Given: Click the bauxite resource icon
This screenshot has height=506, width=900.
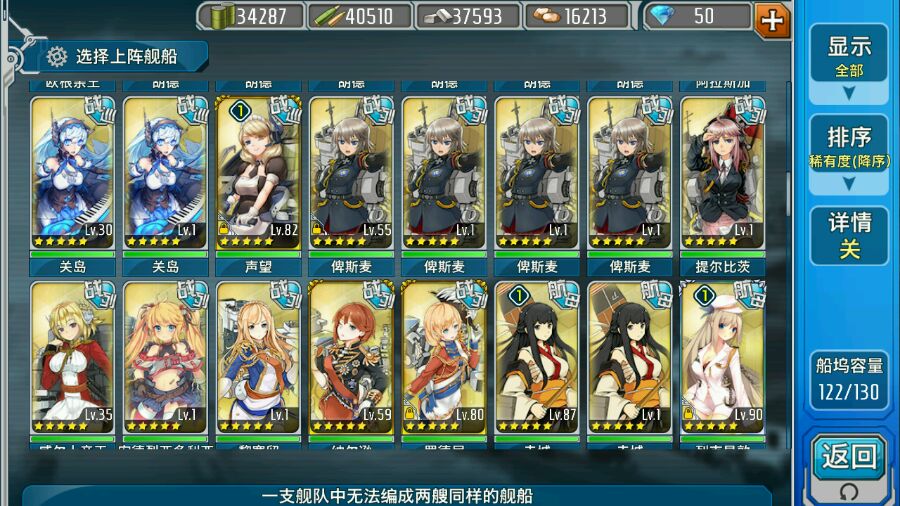Looking at the screenshot, I should 546,16.
